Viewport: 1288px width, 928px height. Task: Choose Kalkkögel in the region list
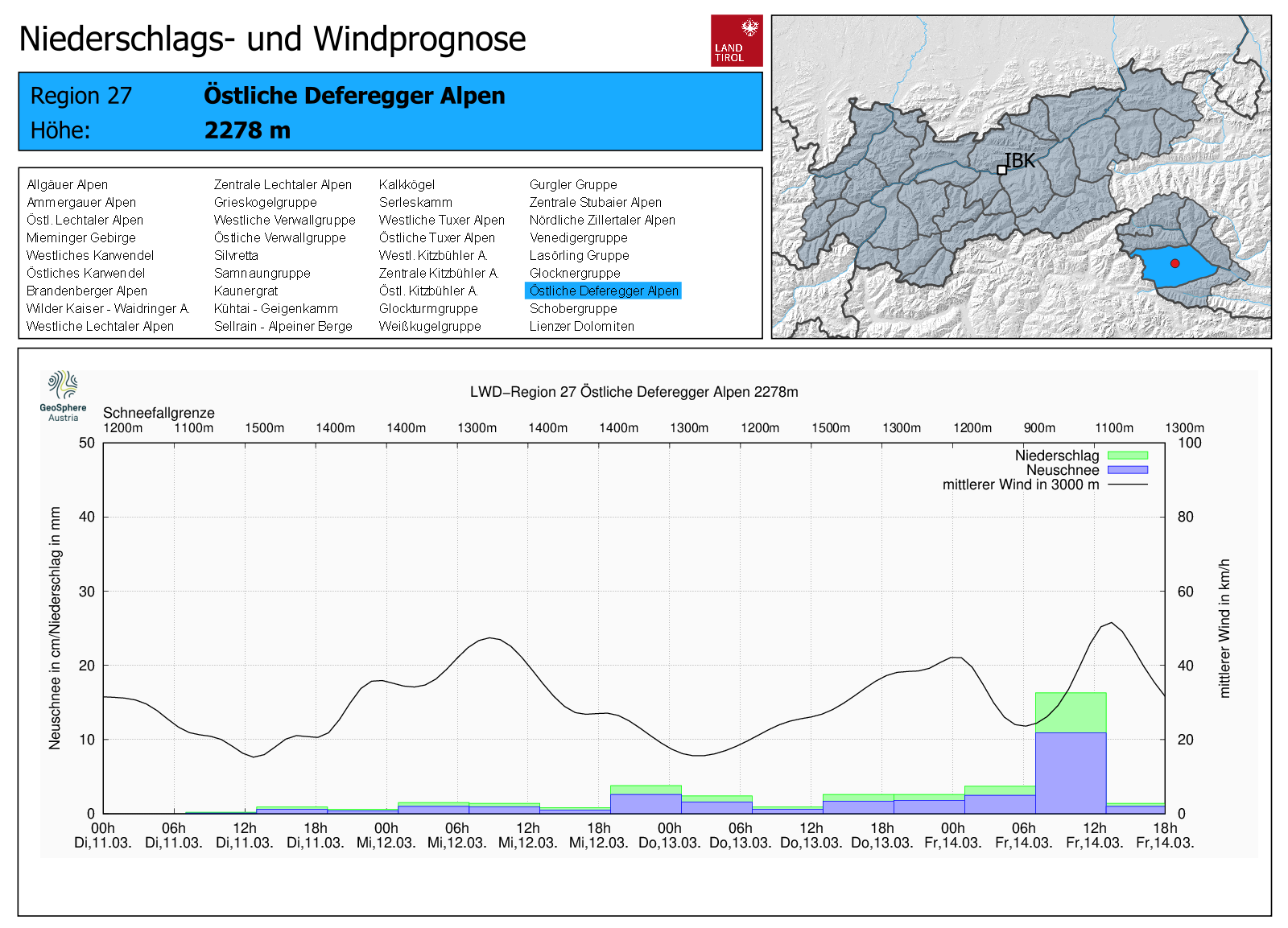tap(407, 185)
